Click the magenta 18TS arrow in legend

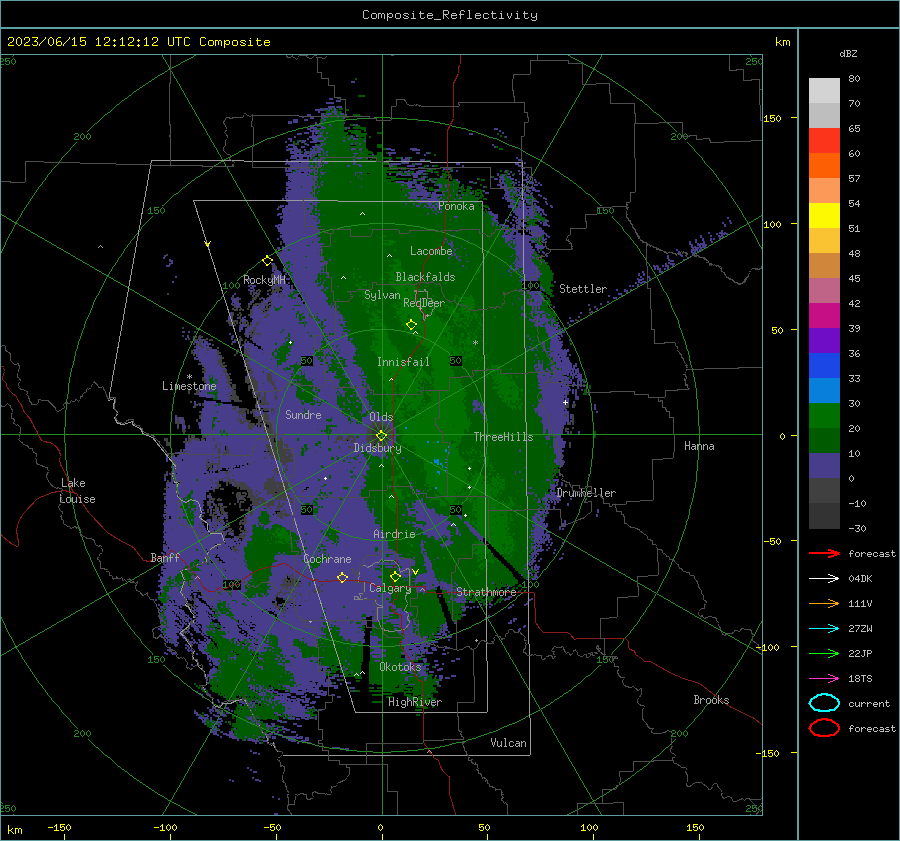pyautogui.click(x=824, y=679)
